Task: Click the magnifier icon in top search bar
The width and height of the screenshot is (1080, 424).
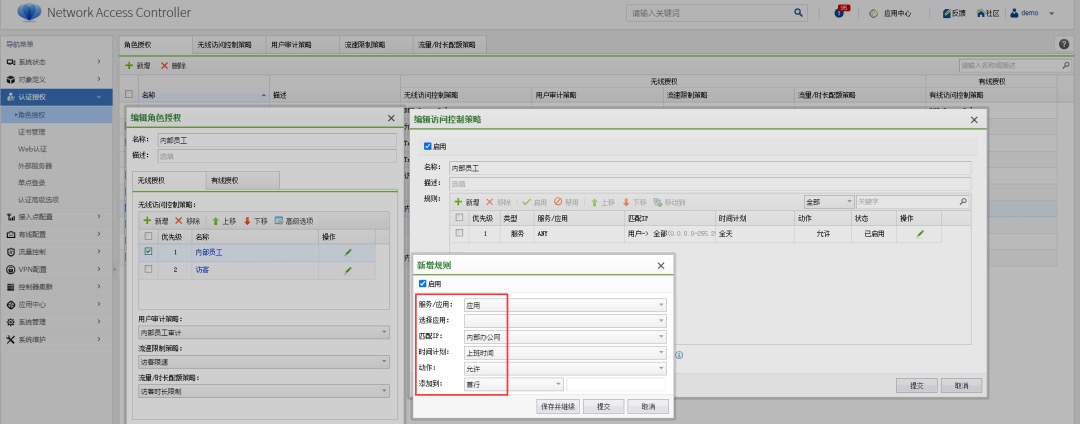Action: point(798,13)
